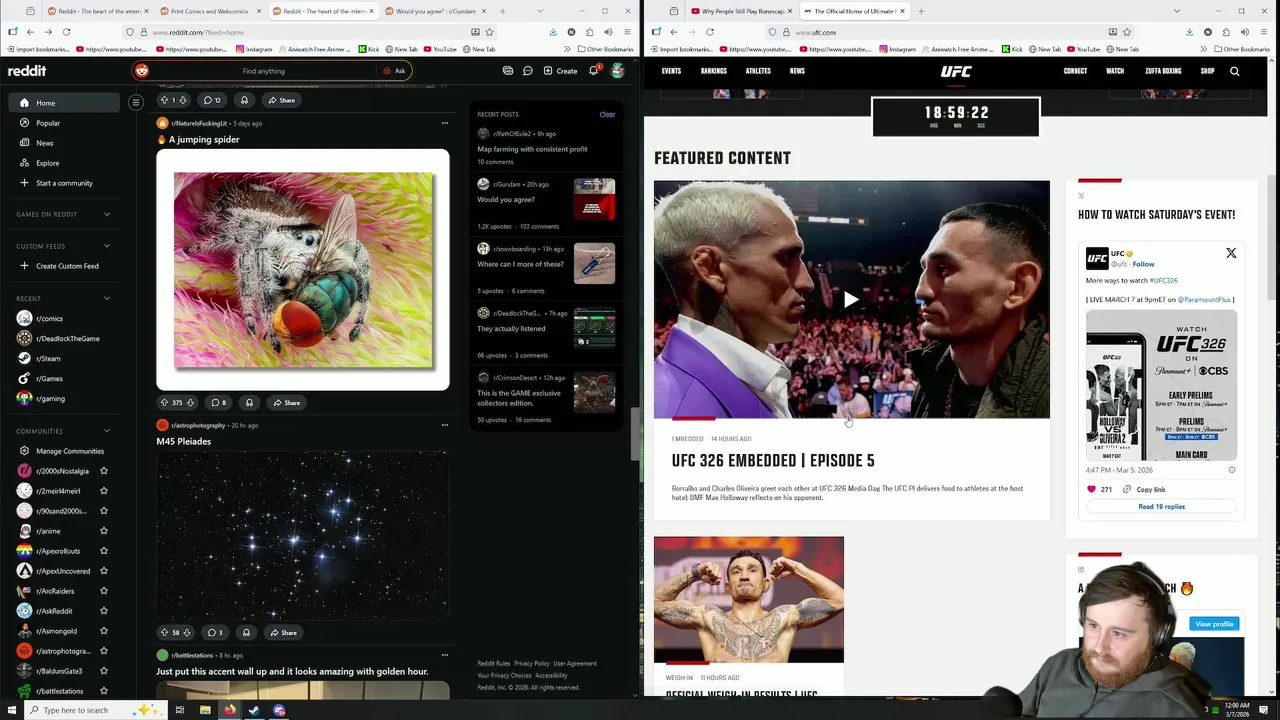Switch to Would you agree r/Gundam tab

434,11
